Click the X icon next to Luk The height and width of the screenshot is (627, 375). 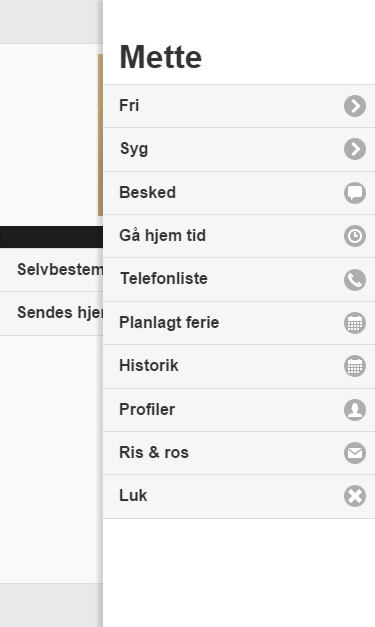355,496
